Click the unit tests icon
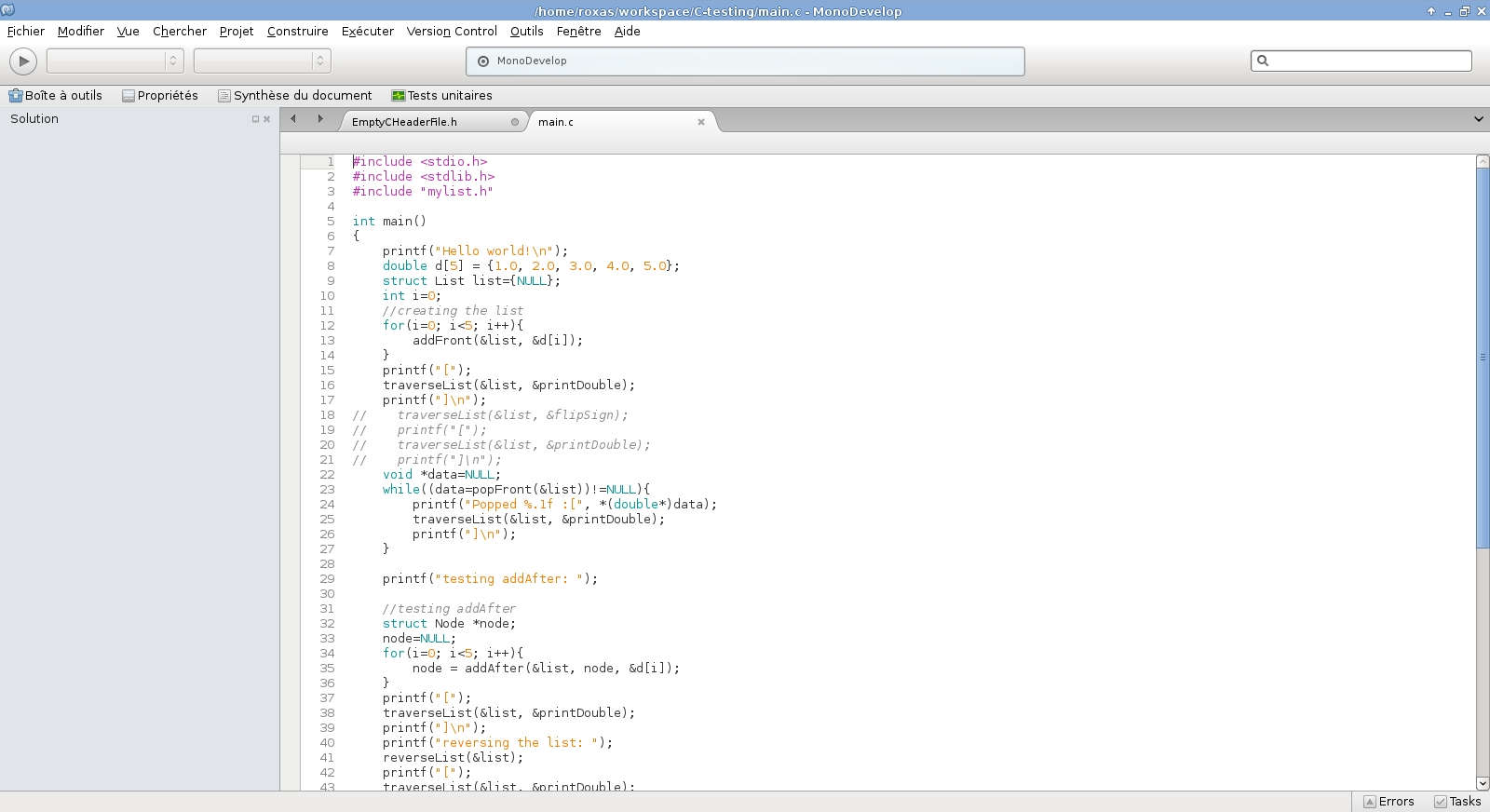1490x812 pixels. 399,95
